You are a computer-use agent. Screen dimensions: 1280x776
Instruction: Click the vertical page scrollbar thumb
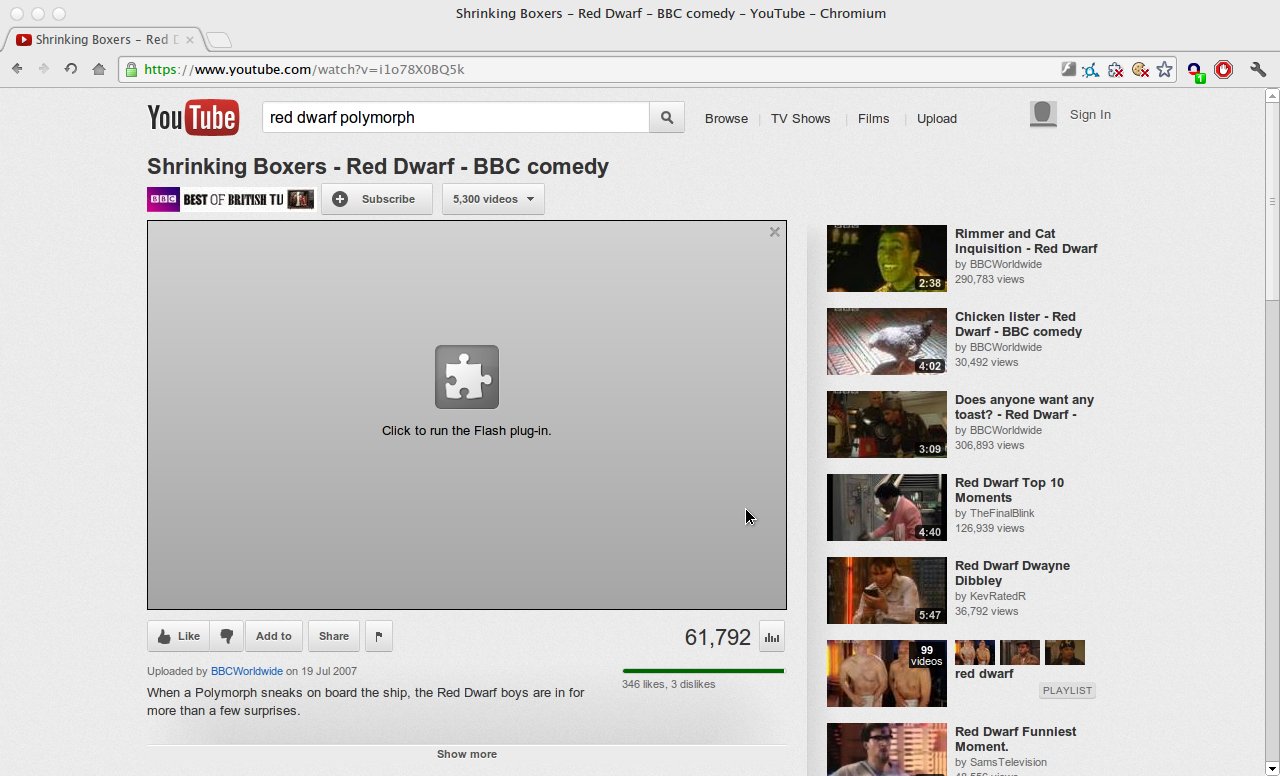pos(1272,200)
